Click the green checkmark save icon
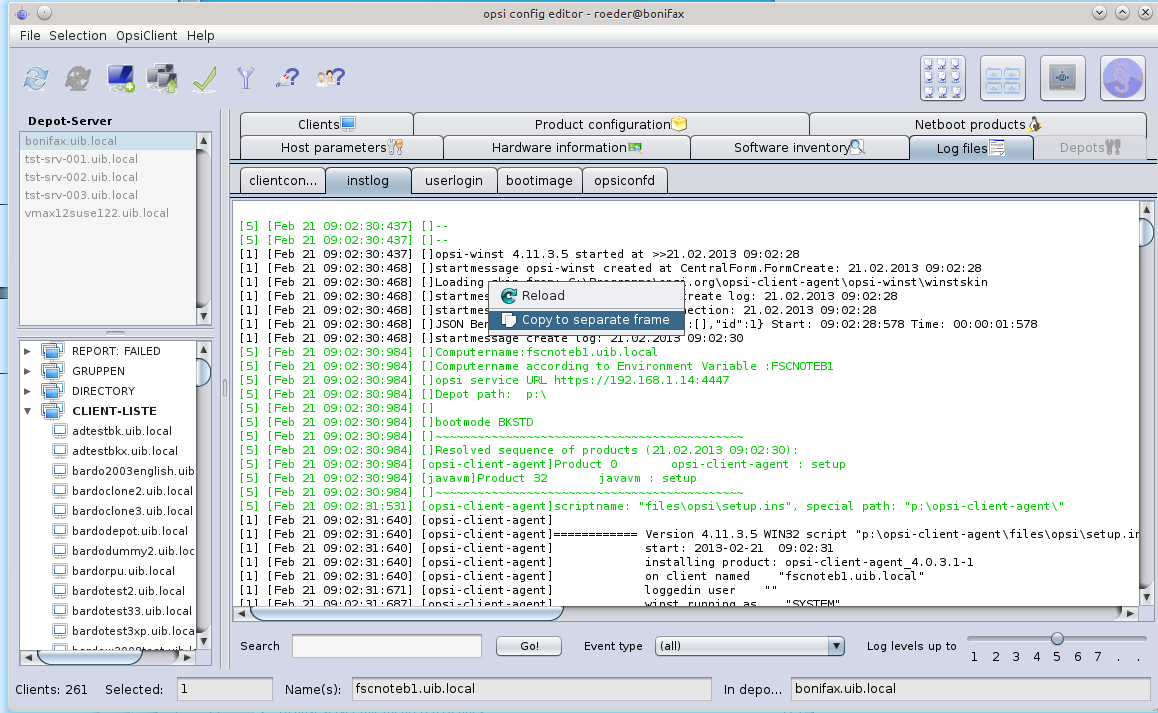Image resolution: width=1158 pixels, height=713 pixels. click(x=204, y=78)
